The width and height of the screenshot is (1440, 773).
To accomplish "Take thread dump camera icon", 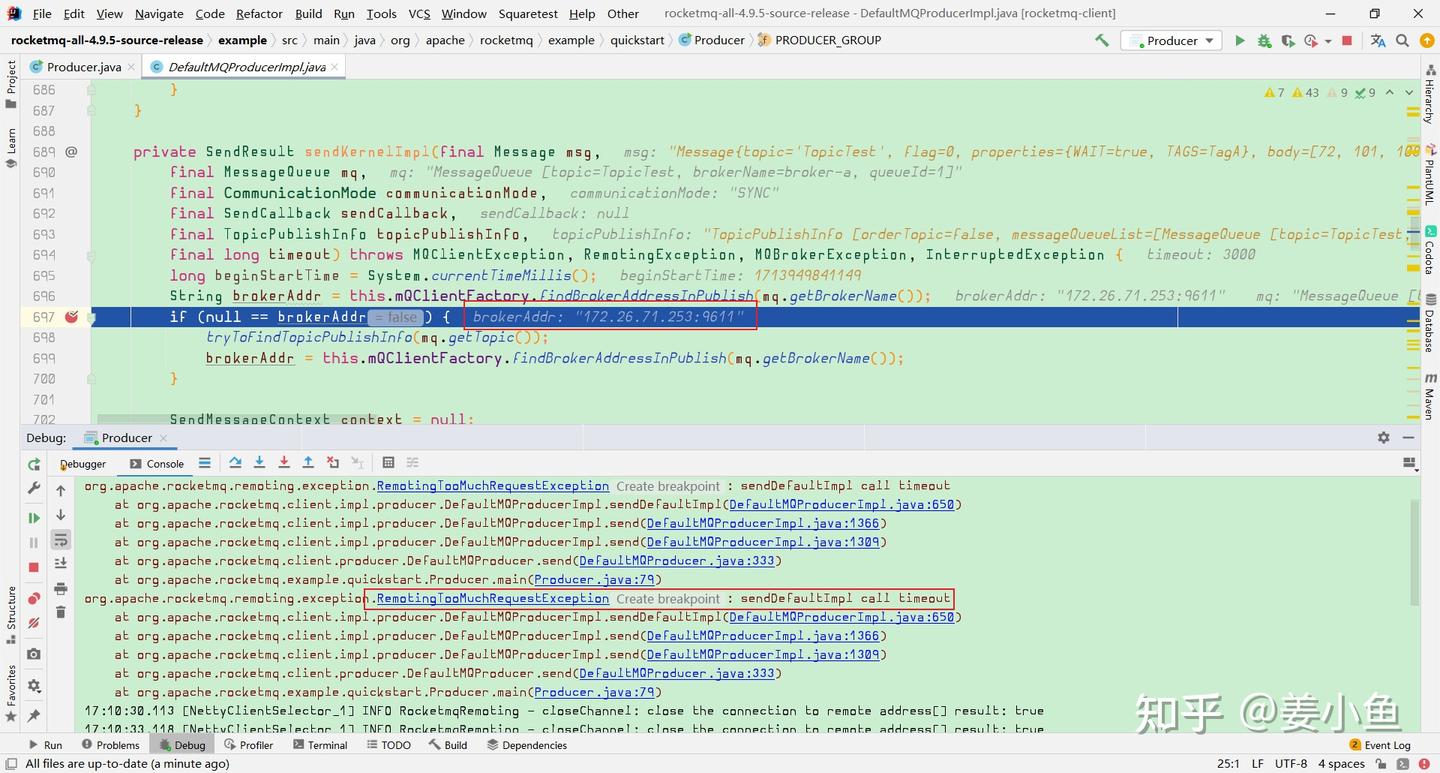I will 34,654.
